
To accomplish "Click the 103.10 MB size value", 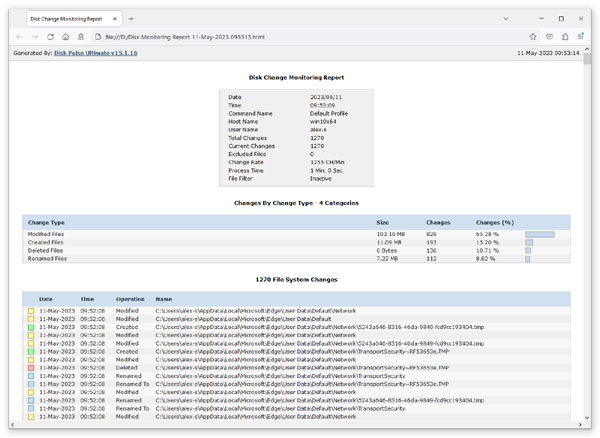I will 391,234.
